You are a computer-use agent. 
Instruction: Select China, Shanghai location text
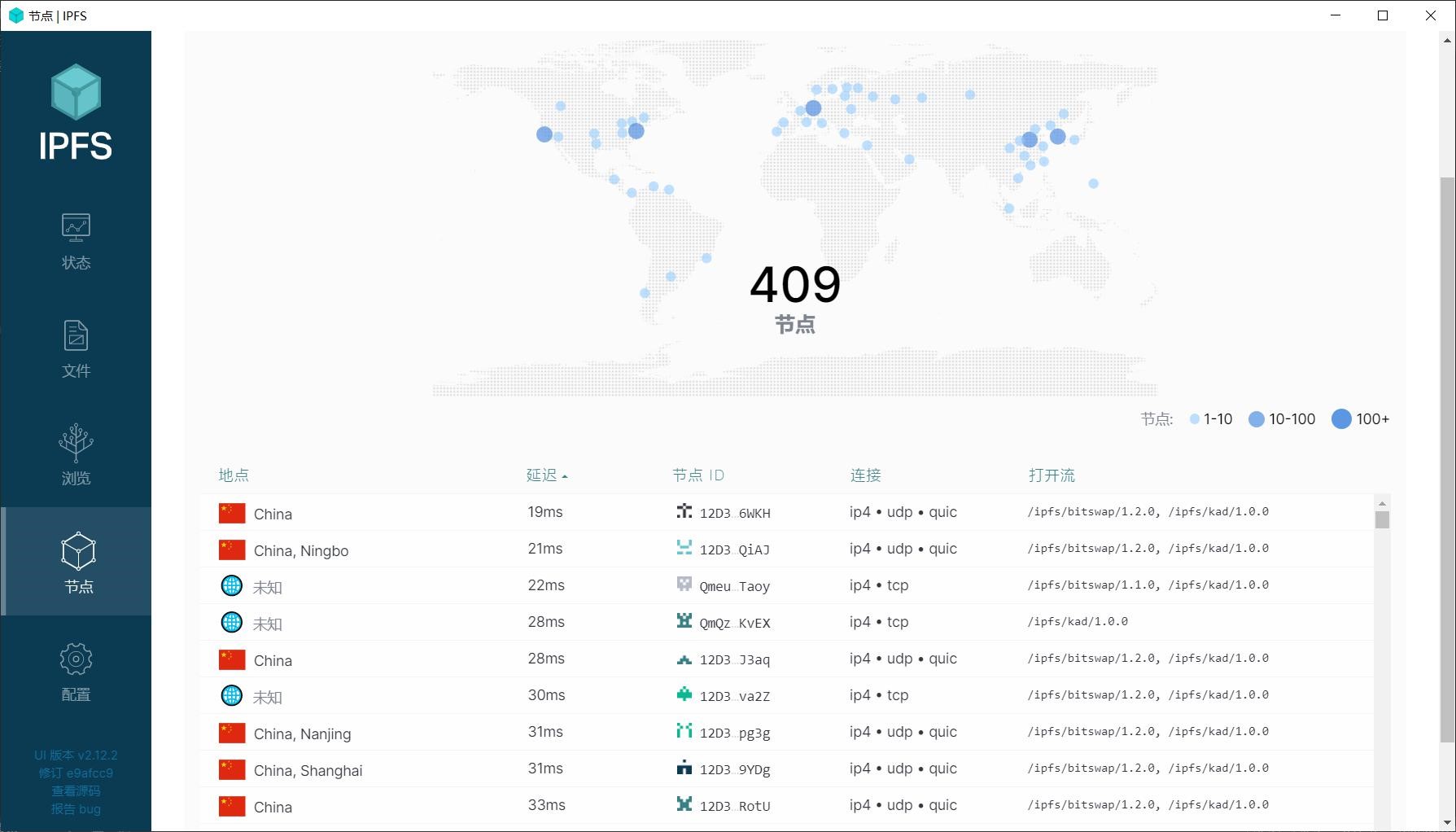coord(308,771)
